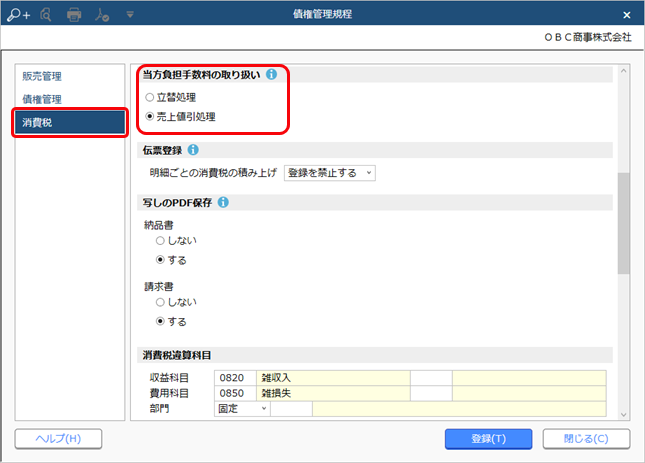Switch to 販売管理 category
This screenshot has width=645, height=463.
point(42,76)
